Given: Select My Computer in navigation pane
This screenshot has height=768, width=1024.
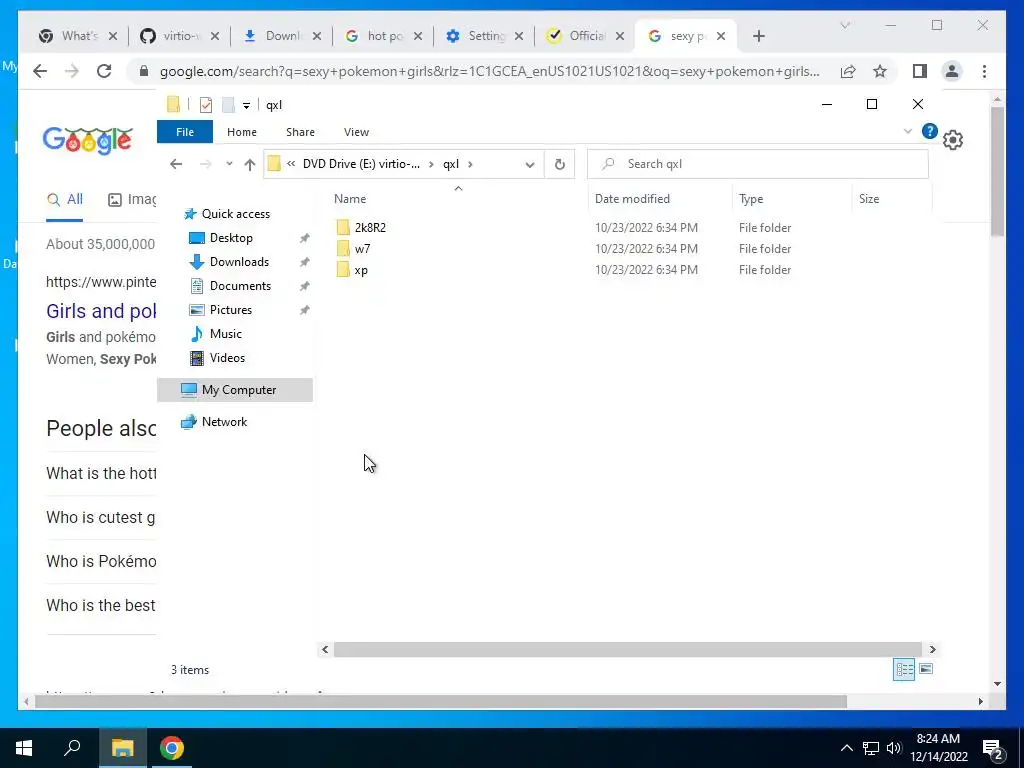Looking at the screenshot, I should [x=235, y=390].
